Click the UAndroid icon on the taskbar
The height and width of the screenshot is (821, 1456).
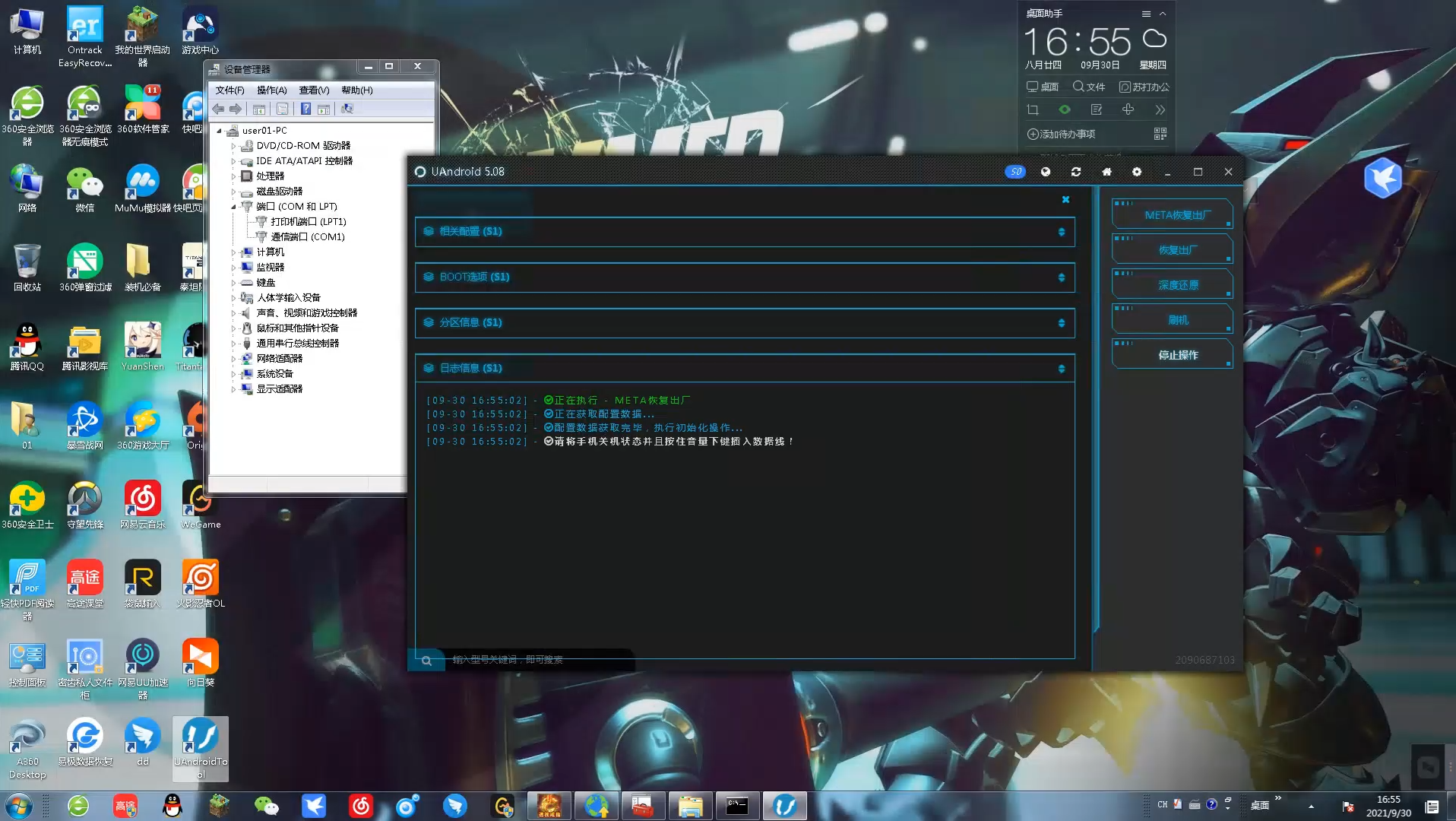coord(784,806)
